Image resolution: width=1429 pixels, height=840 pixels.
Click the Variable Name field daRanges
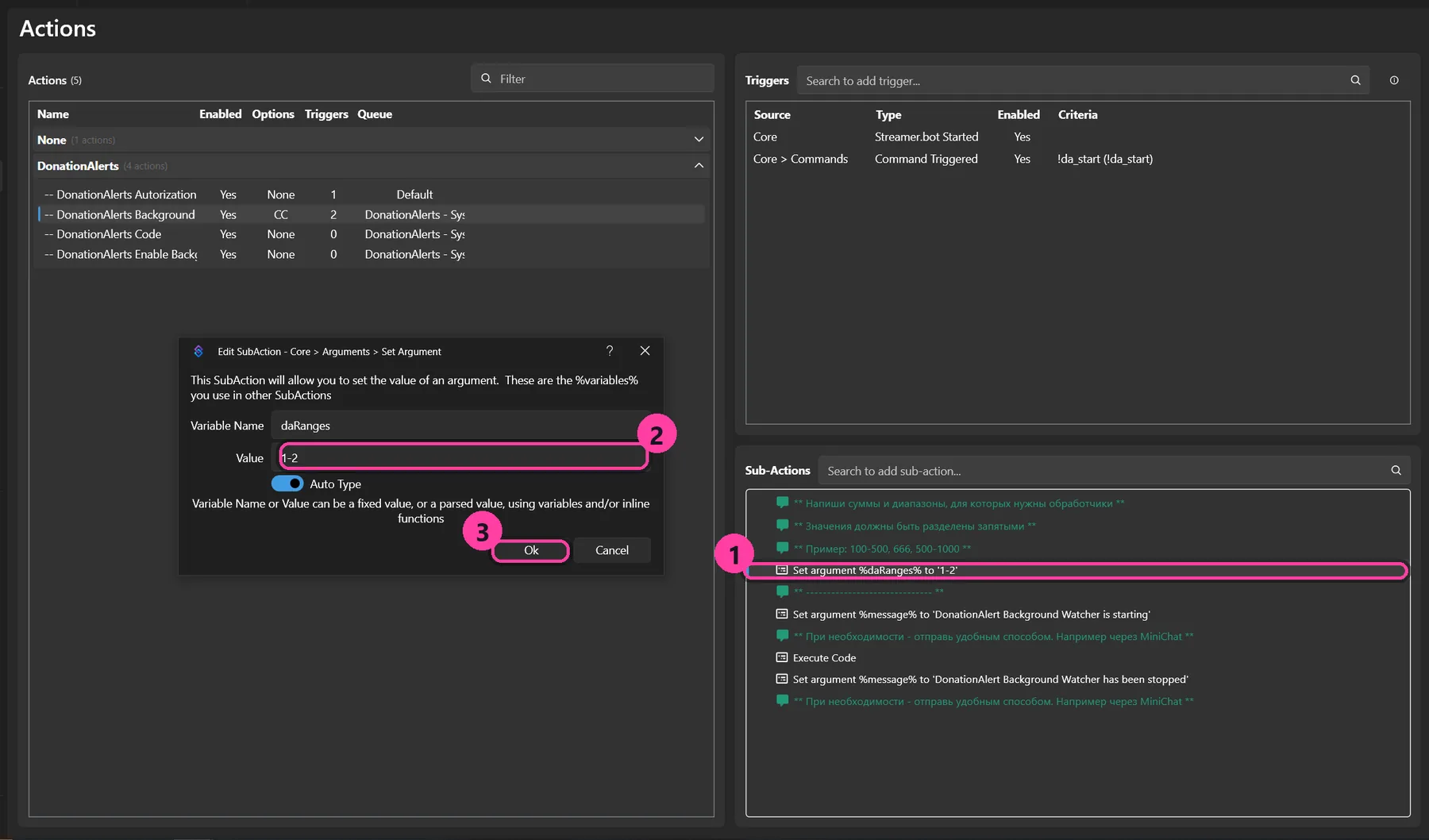[x=460, y=426]
